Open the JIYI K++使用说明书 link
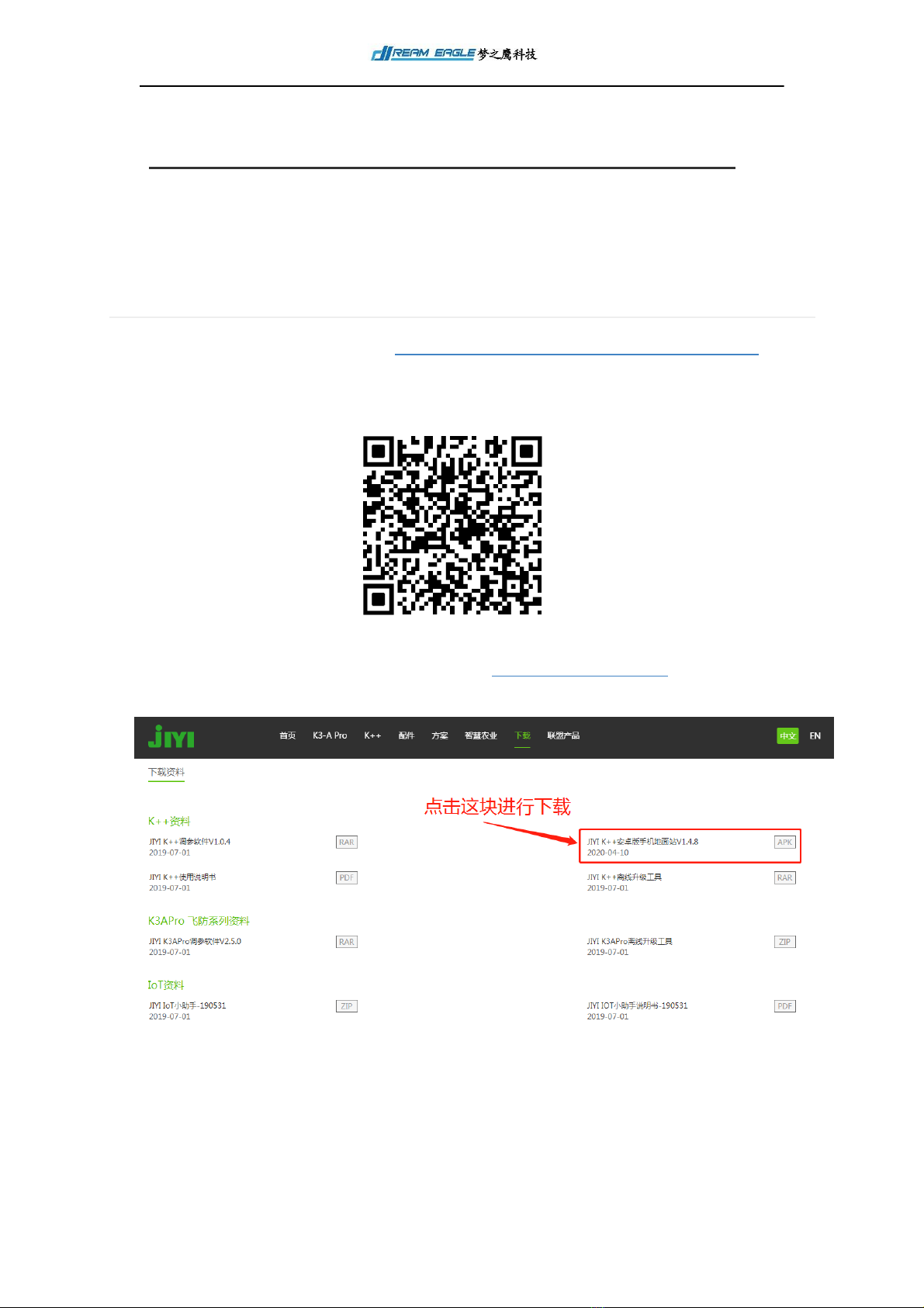 pyautogui.click(x=182, y=877)
